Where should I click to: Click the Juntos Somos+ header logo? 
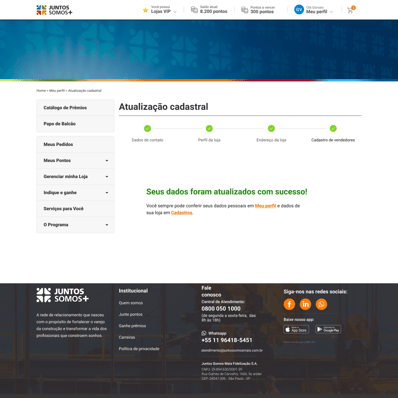click(54, 10)
